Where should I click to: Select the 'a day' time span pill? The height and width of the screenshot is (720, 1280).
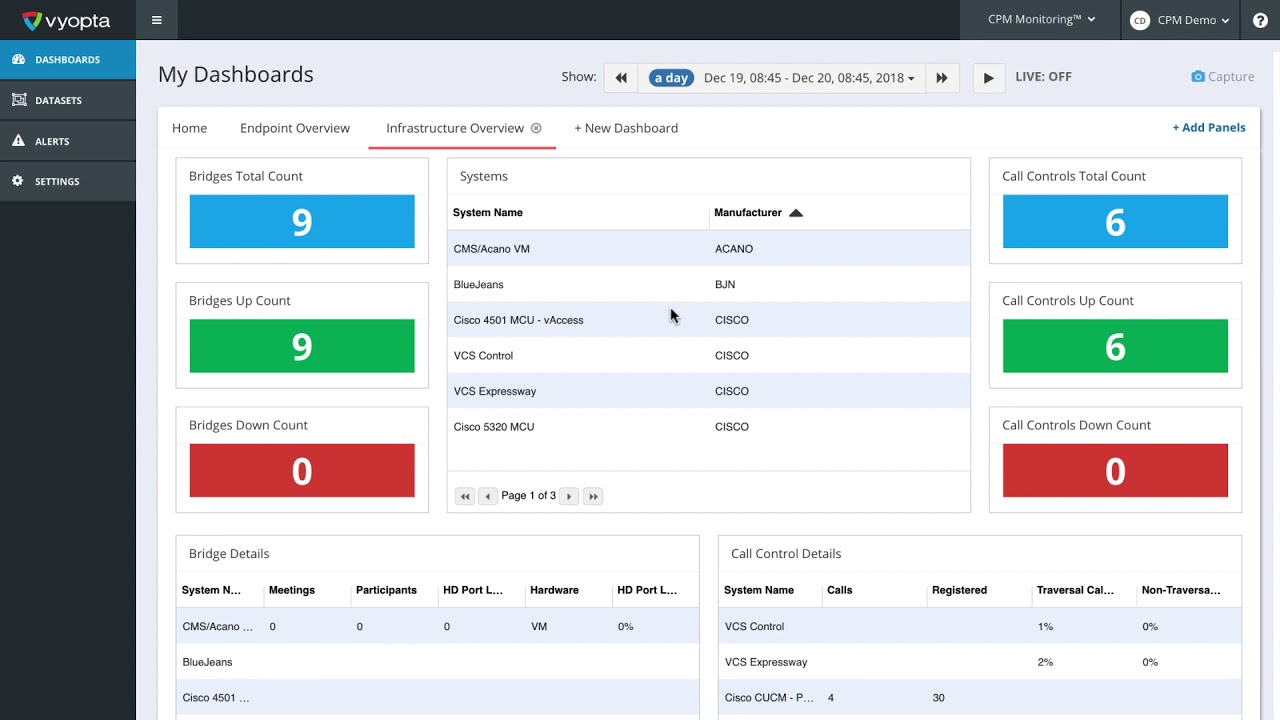point(671,78)
